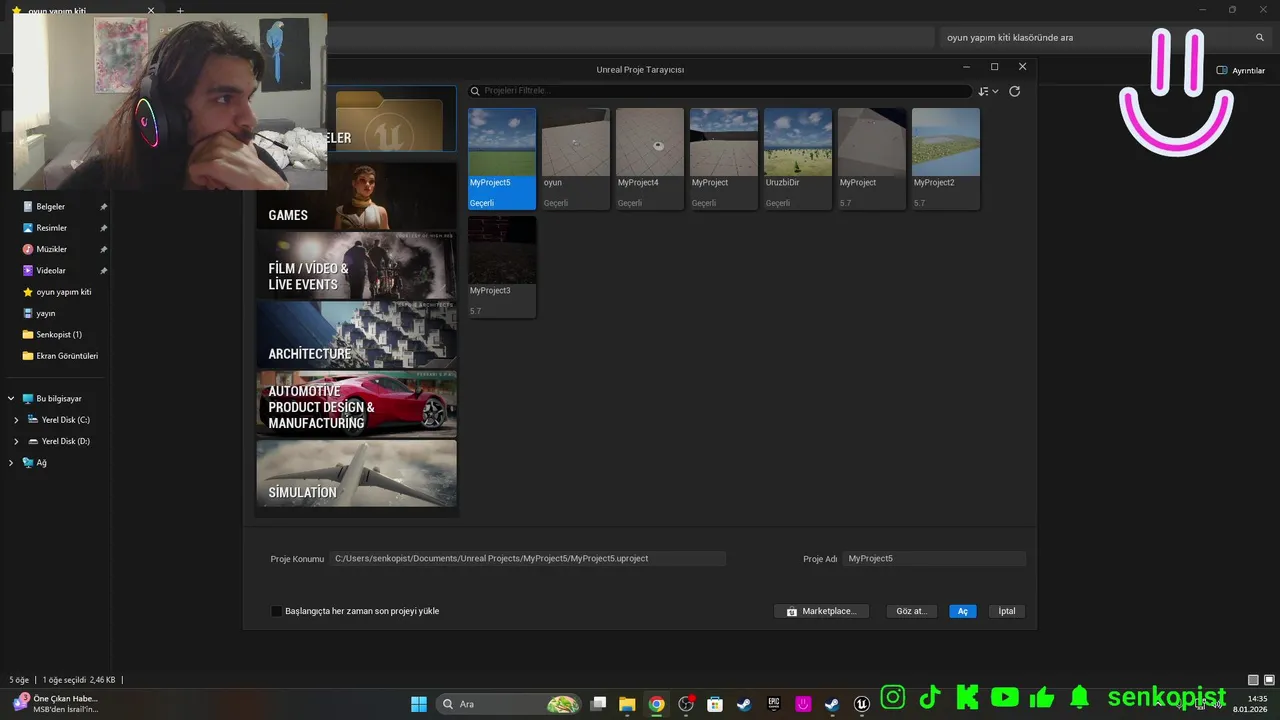Collapse the Bu bilgisayar tree node
The height and width of the screenshot is (720, 1280).
[11, 398]
